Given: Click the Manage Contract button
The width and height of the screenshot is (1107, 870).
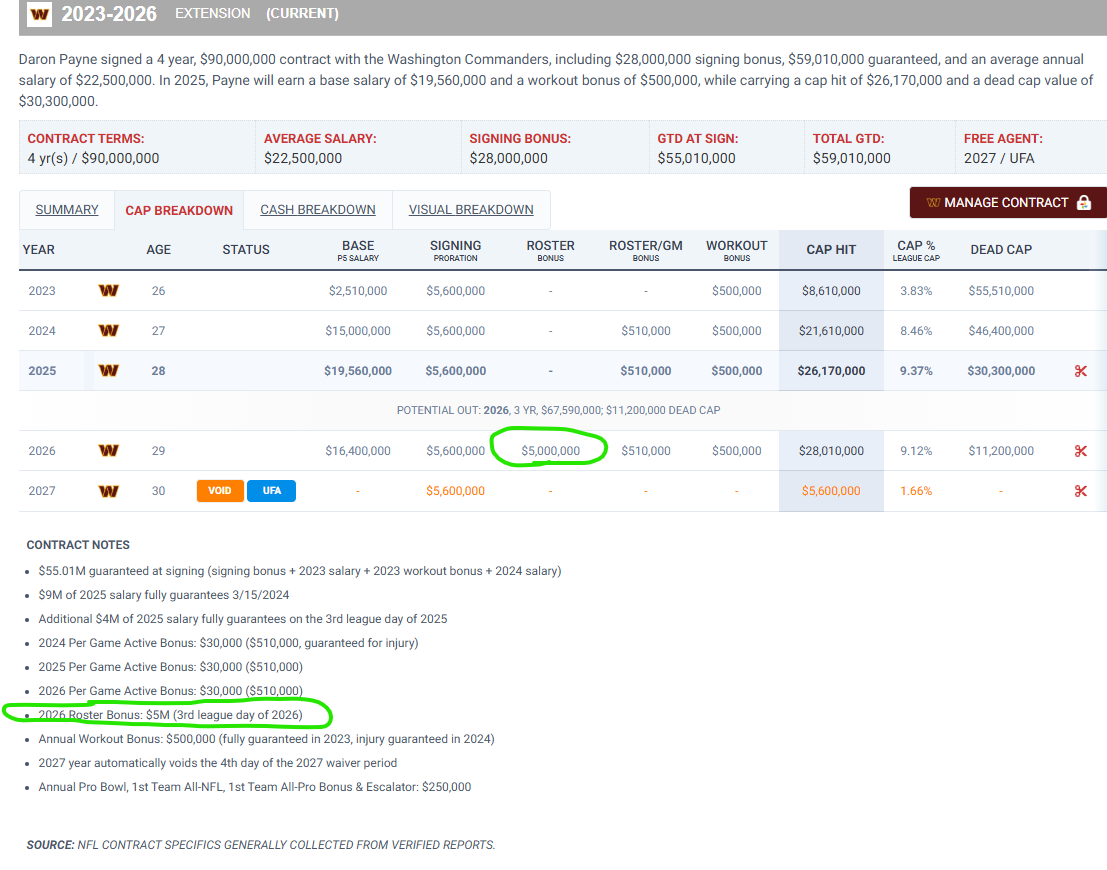Looking at the screenshot, I should point(1008,203).
